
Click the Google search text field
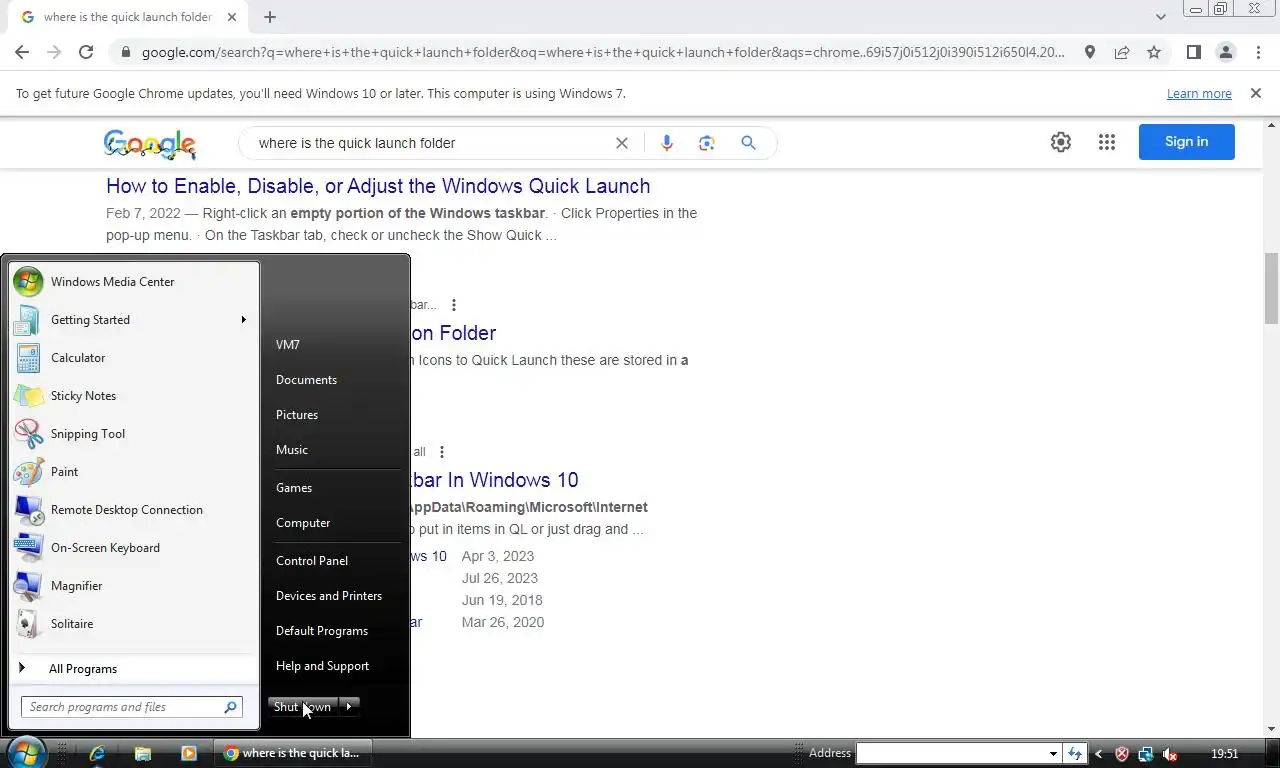pyautogui.click(x=430, y=143)
